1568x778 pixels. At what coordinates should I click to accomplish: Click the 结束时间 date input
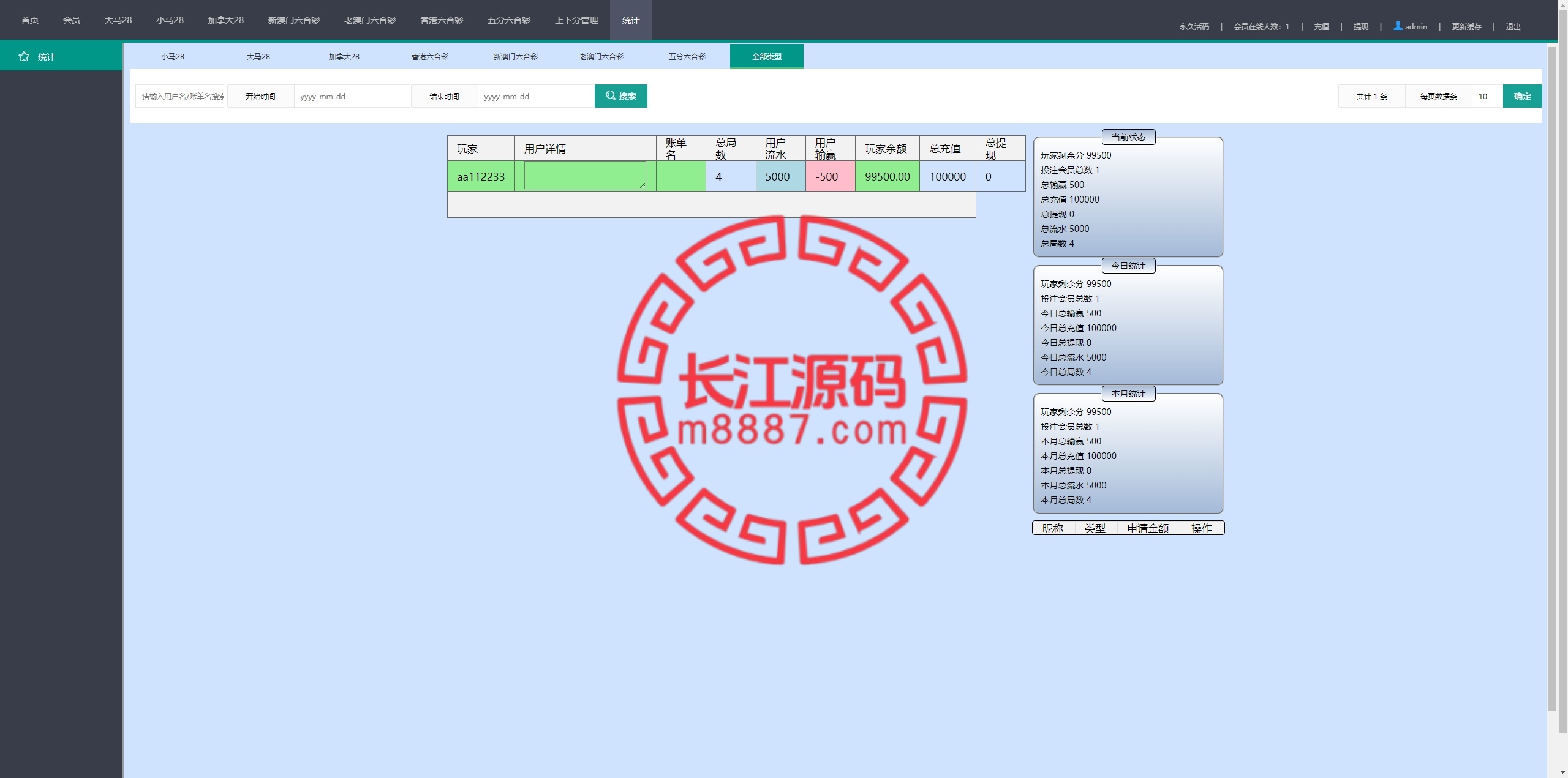tap(536, 96)
